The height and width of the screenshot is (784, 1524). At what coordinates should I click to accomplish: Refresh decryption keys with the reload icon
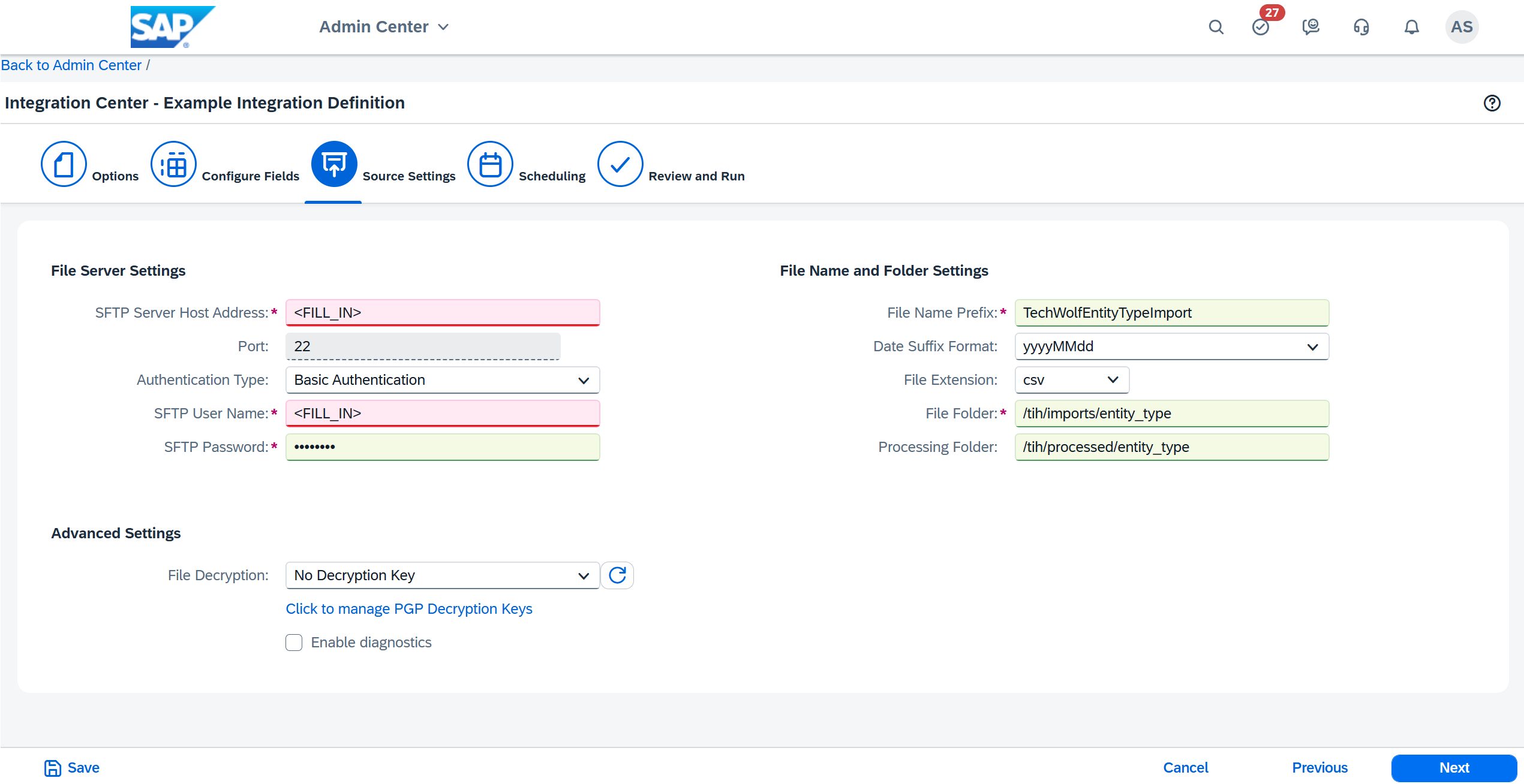(617, 575)
